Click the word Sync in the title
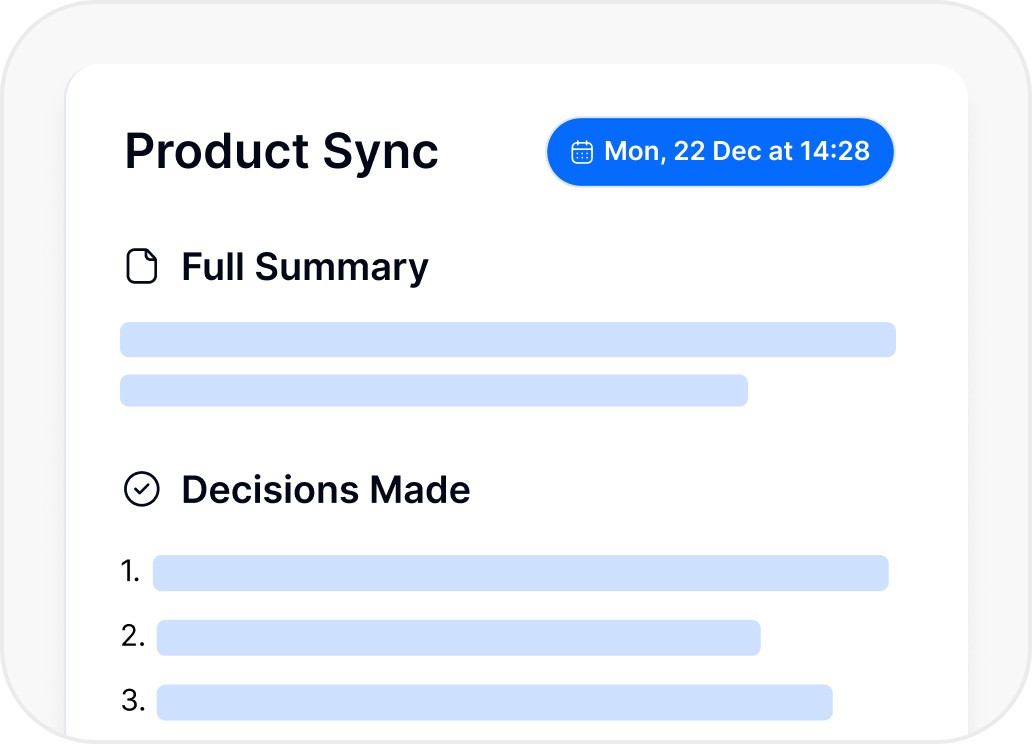Image resolution: width=1032 pixels, height=744 pixels. (x=381, y=152)
